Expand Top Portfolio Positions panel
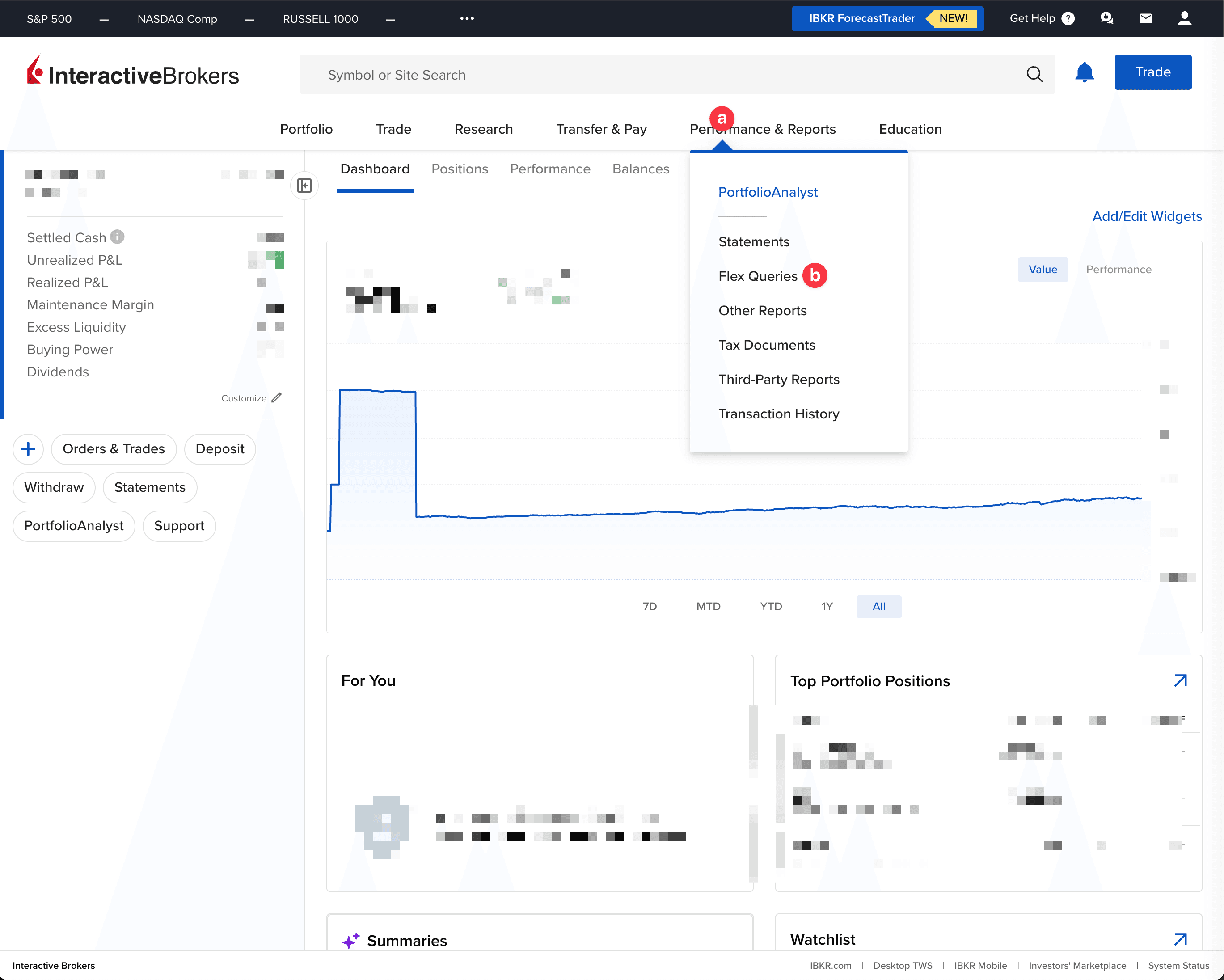The height and width of the screenshot is (980, 1224). tap(1180, 680)
